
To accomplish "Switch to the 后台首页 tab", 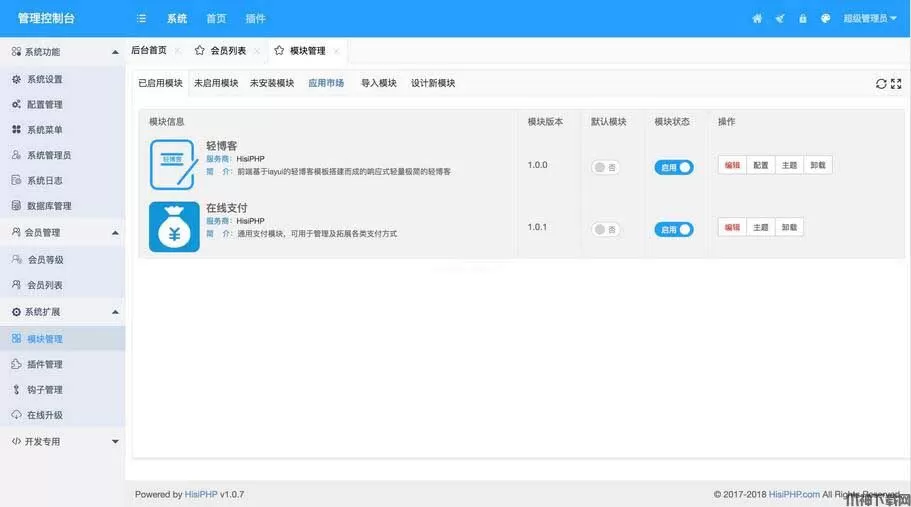I will pyautogui.click(x=149, y=51).
